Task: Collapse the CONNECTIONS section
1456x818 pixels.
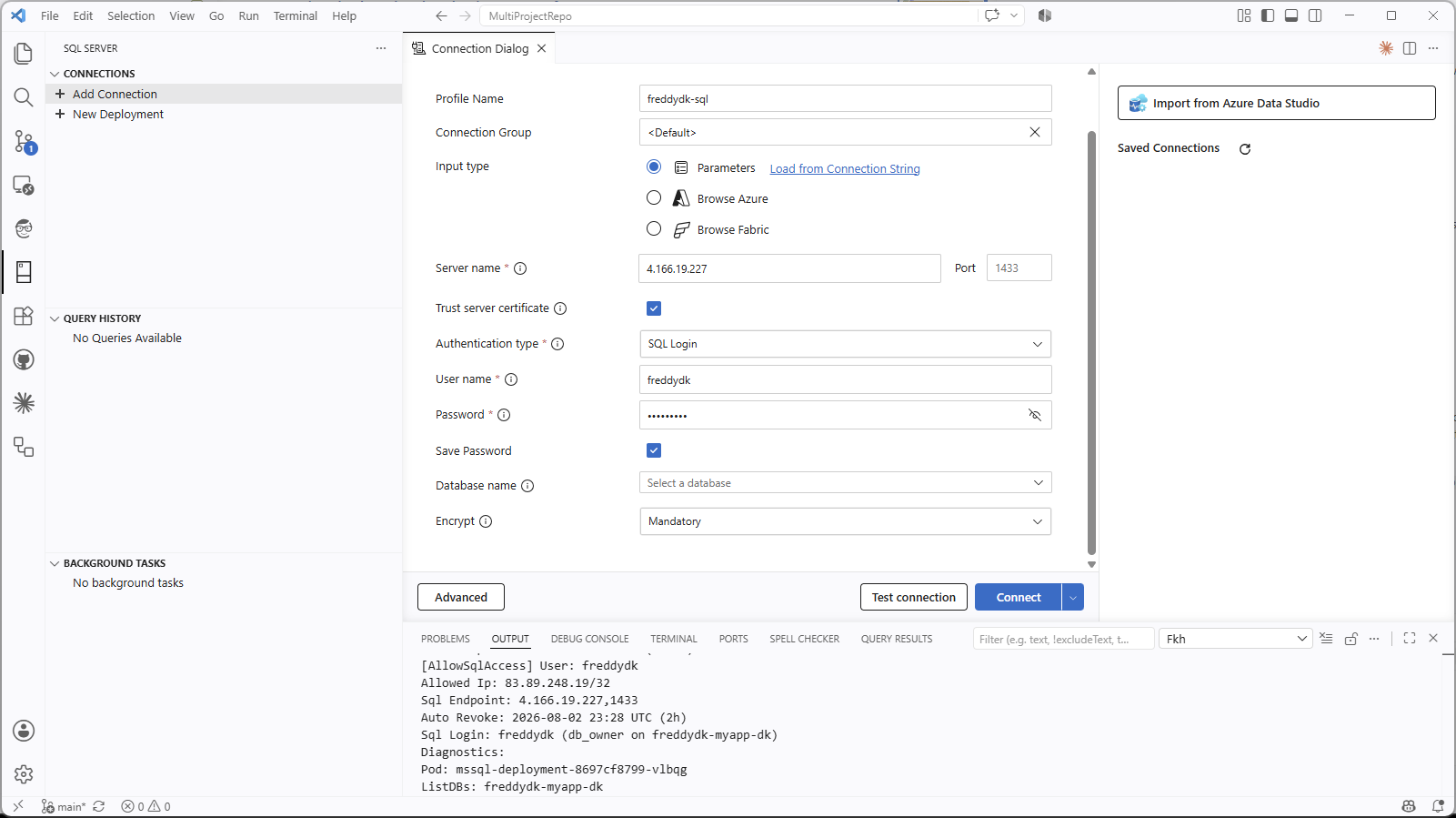Action: tap(98, 74)
